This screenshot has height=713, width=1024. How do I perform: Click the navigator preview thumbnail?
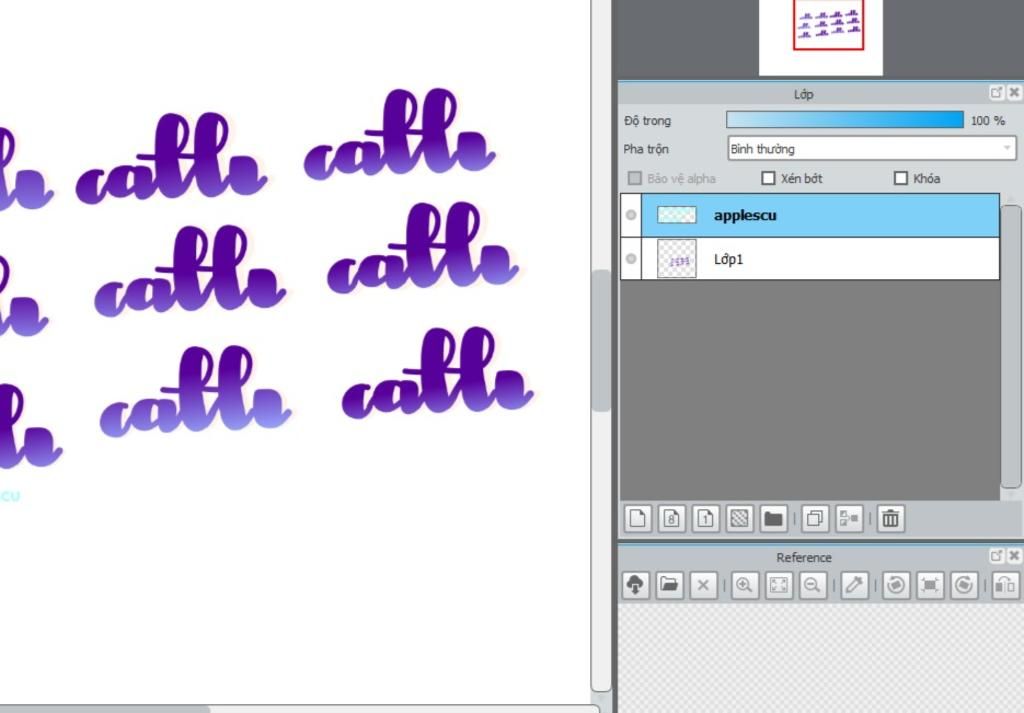tap(821, 36)
